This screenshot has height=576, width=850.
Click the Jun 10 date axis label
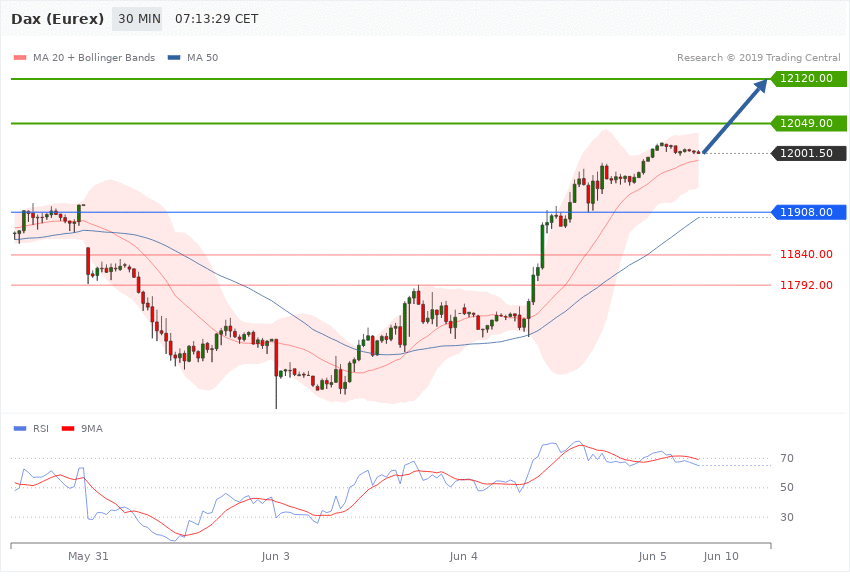click(721, 556)
